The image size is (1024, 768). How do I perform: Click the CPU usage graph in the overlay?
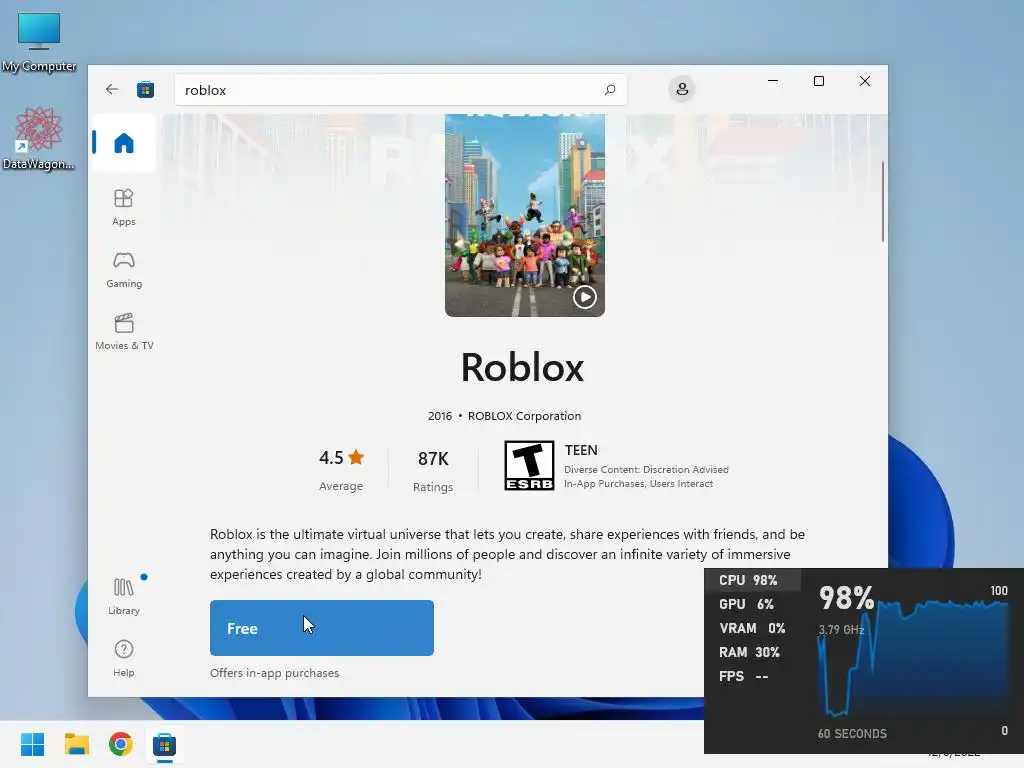point(913,658)
